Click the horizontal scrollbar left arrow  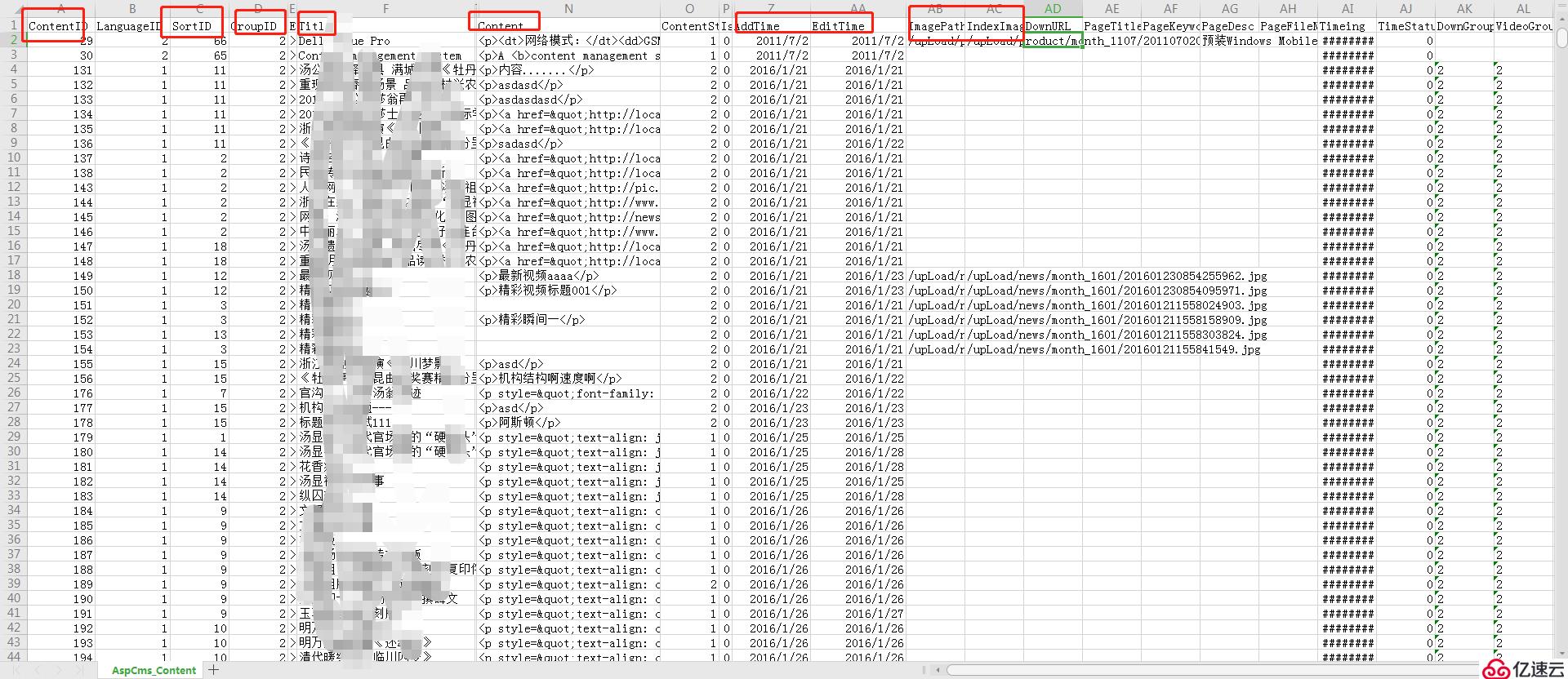[x=938, y=670]
